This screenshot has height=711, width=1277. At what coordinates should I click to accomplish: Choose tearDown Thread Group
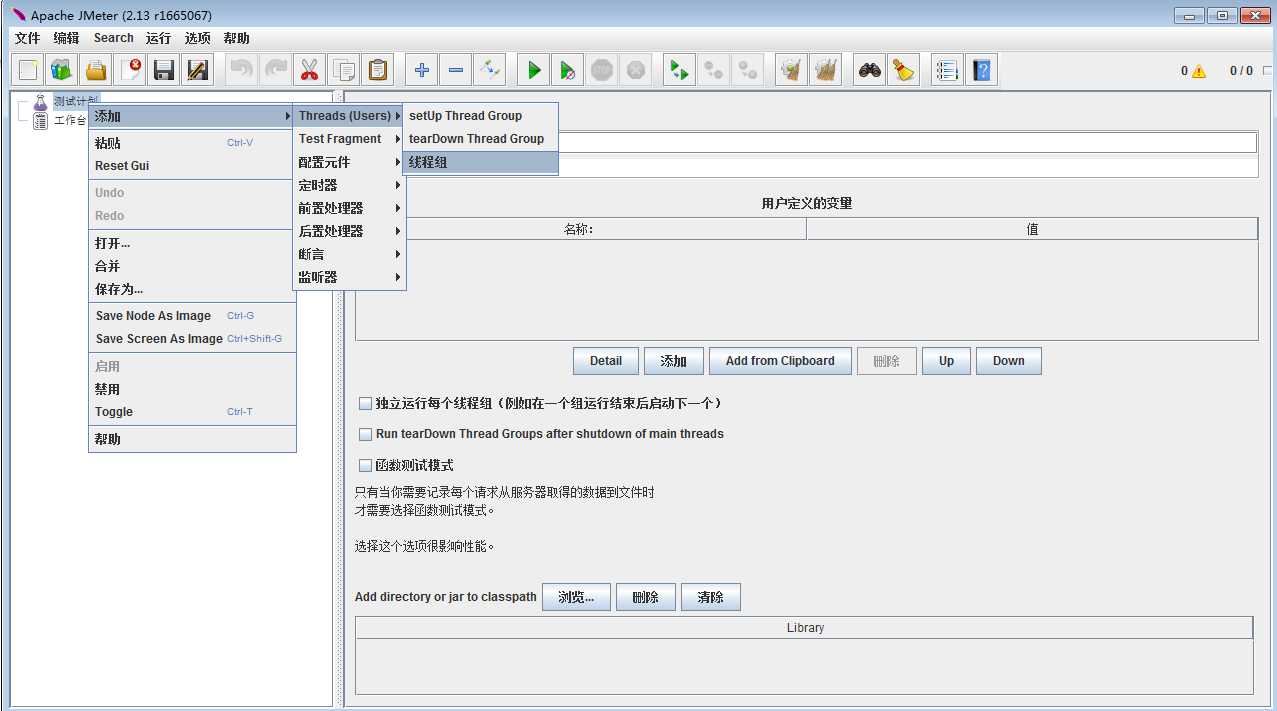[x=480, y=139]
